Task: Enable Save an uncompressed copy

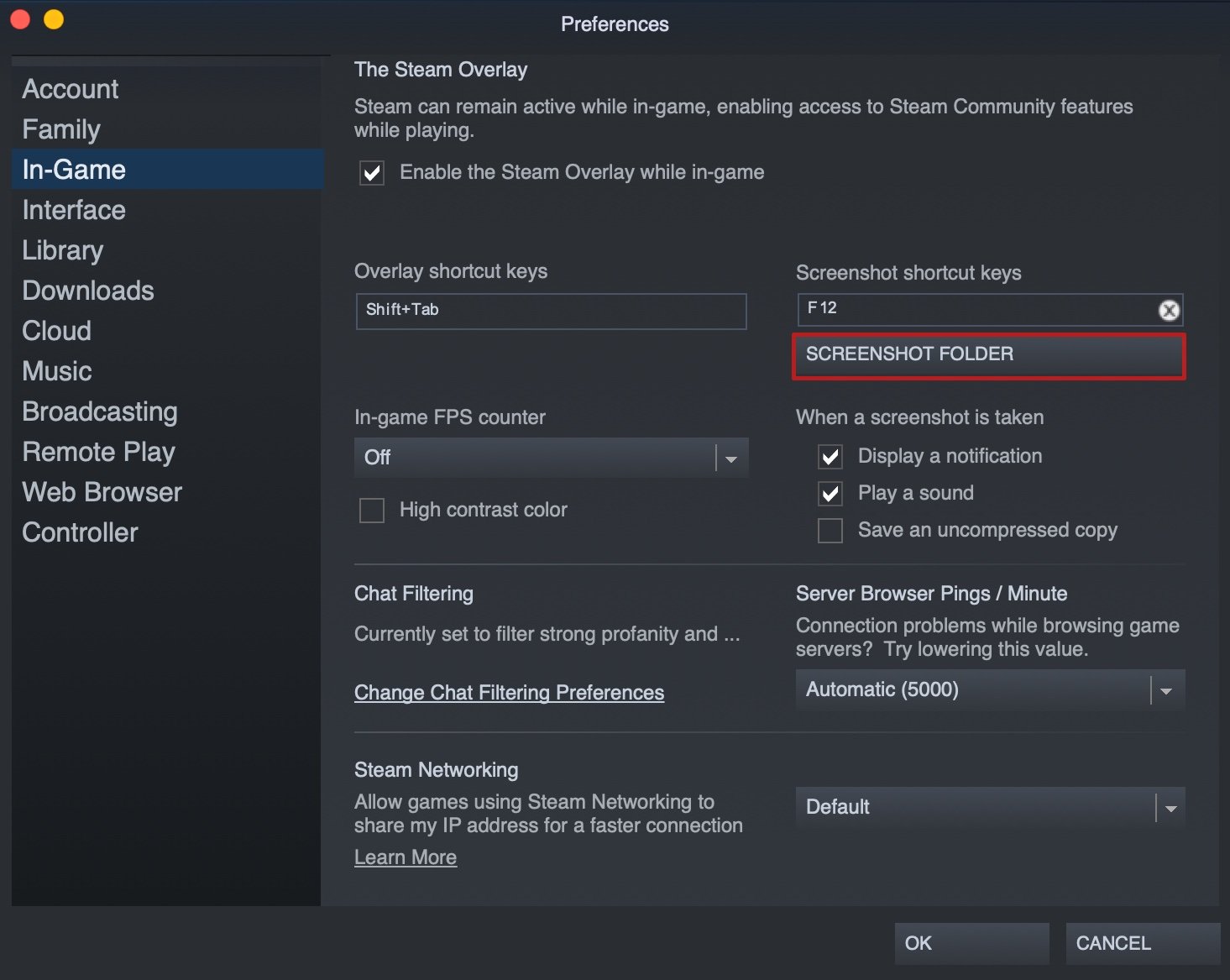Action: (x=830, y=530)
